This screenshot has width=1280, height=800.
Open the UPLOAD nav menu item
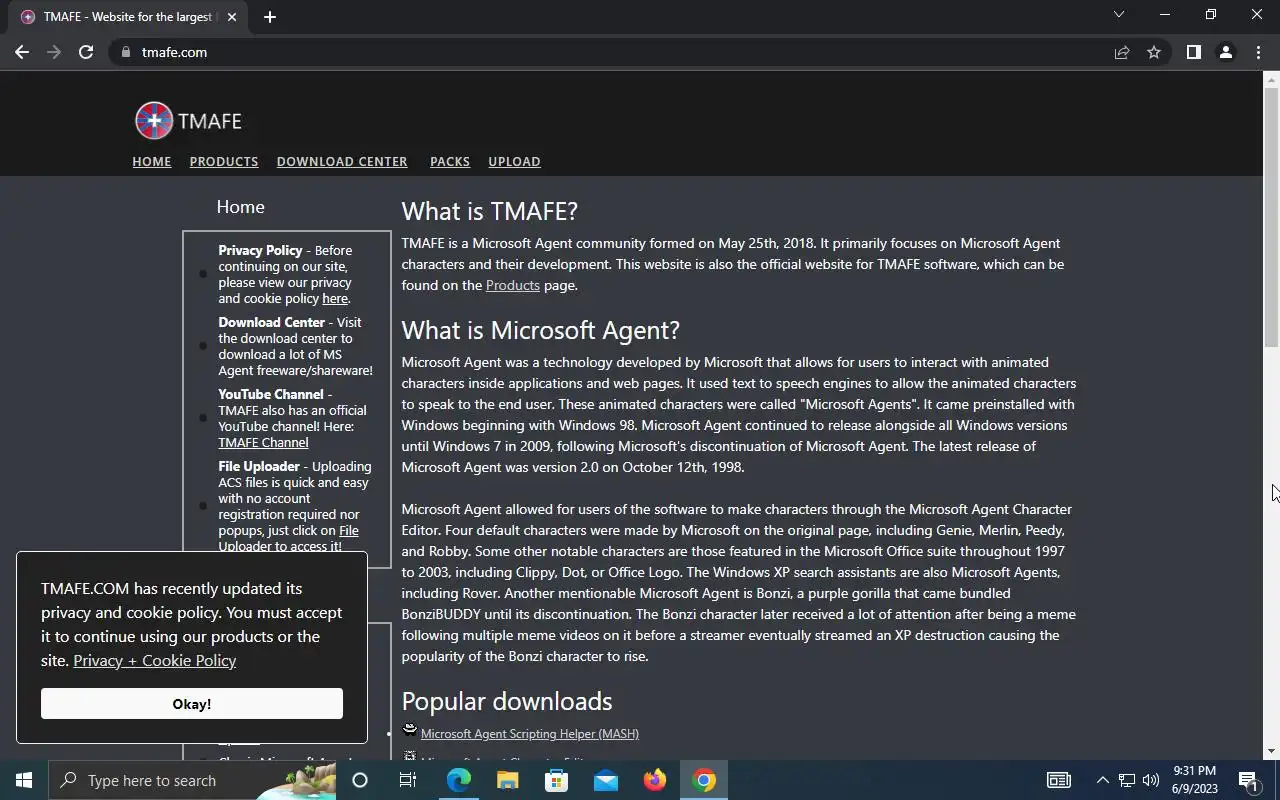coord(514,161)
